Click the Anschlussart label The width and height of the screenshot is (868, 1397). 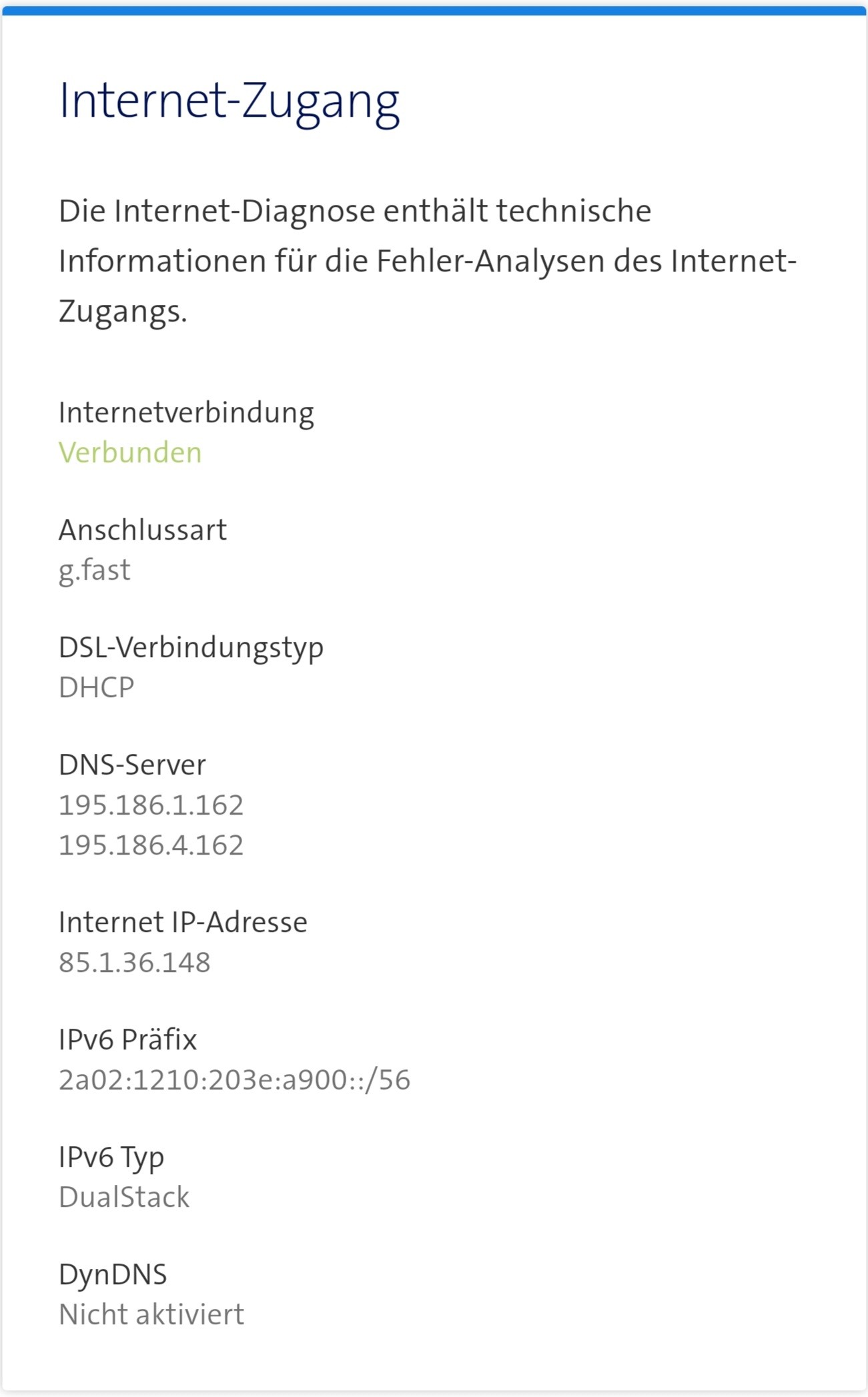coord(143,530)
